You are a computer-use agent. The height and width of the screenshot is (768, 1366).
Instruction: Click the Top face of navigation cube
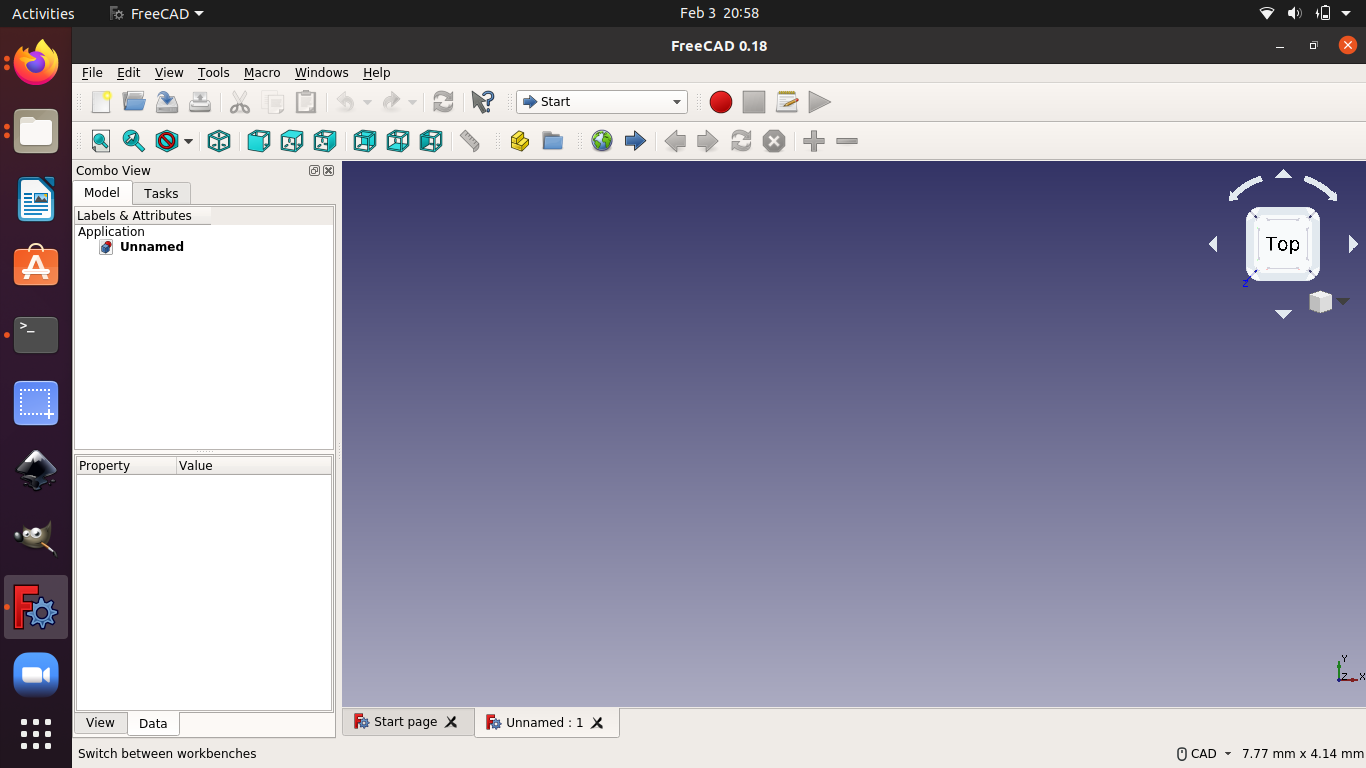tap(1282, 244)
